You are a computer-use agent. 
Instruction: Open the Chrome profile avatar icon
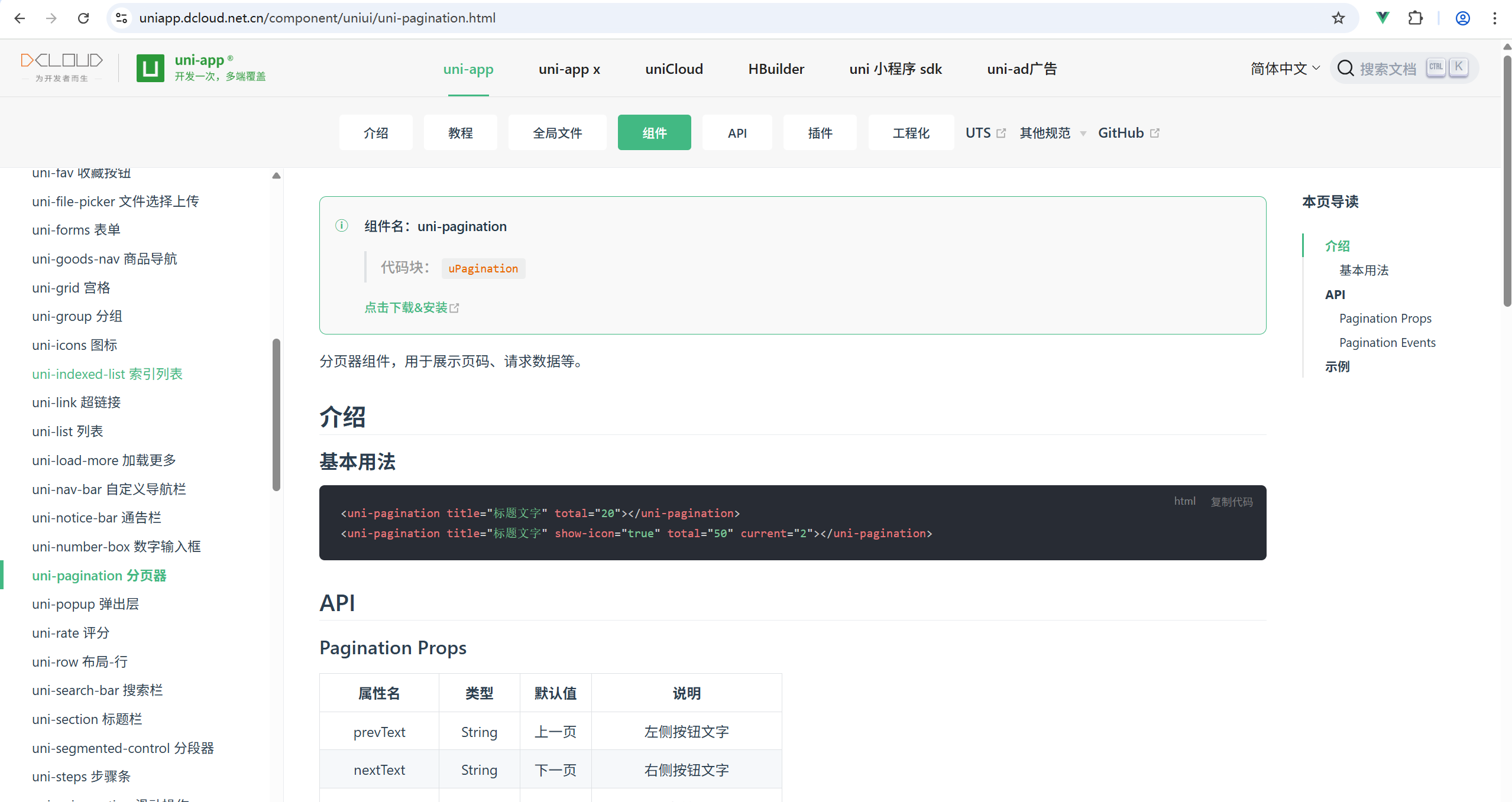click(1463, 18)
